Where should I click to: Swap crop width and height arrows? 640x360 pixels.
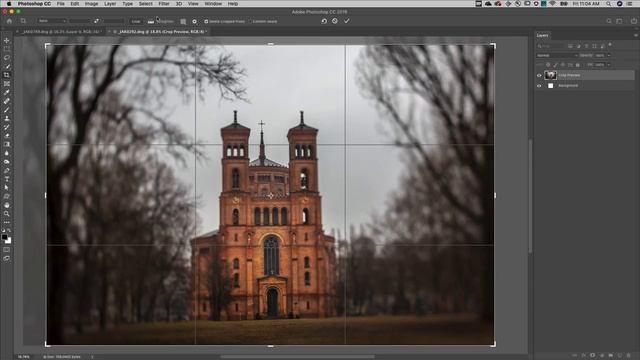[x=96, y=21]
